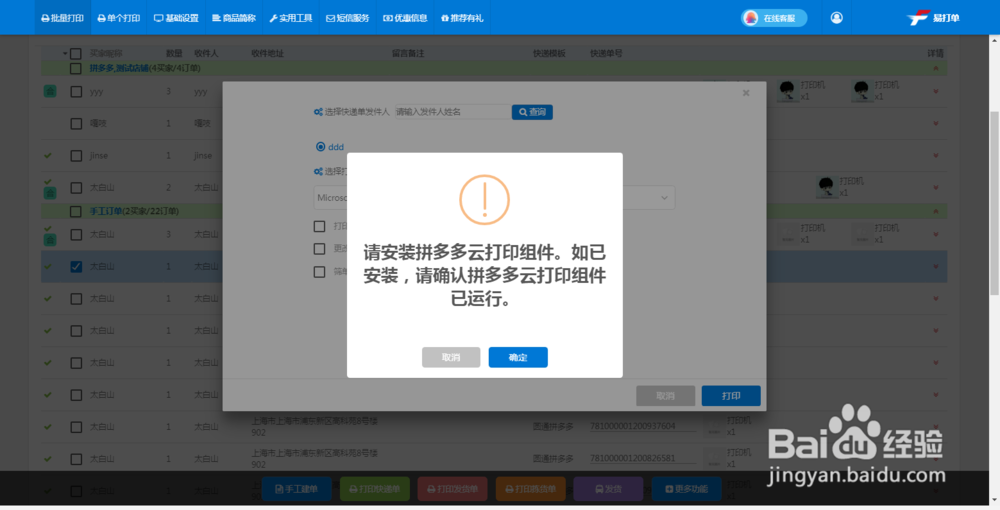Screen dimensions: 1000x510
Task: Tick the first checkbox below the printer dropdown
Action: point(320,226)
